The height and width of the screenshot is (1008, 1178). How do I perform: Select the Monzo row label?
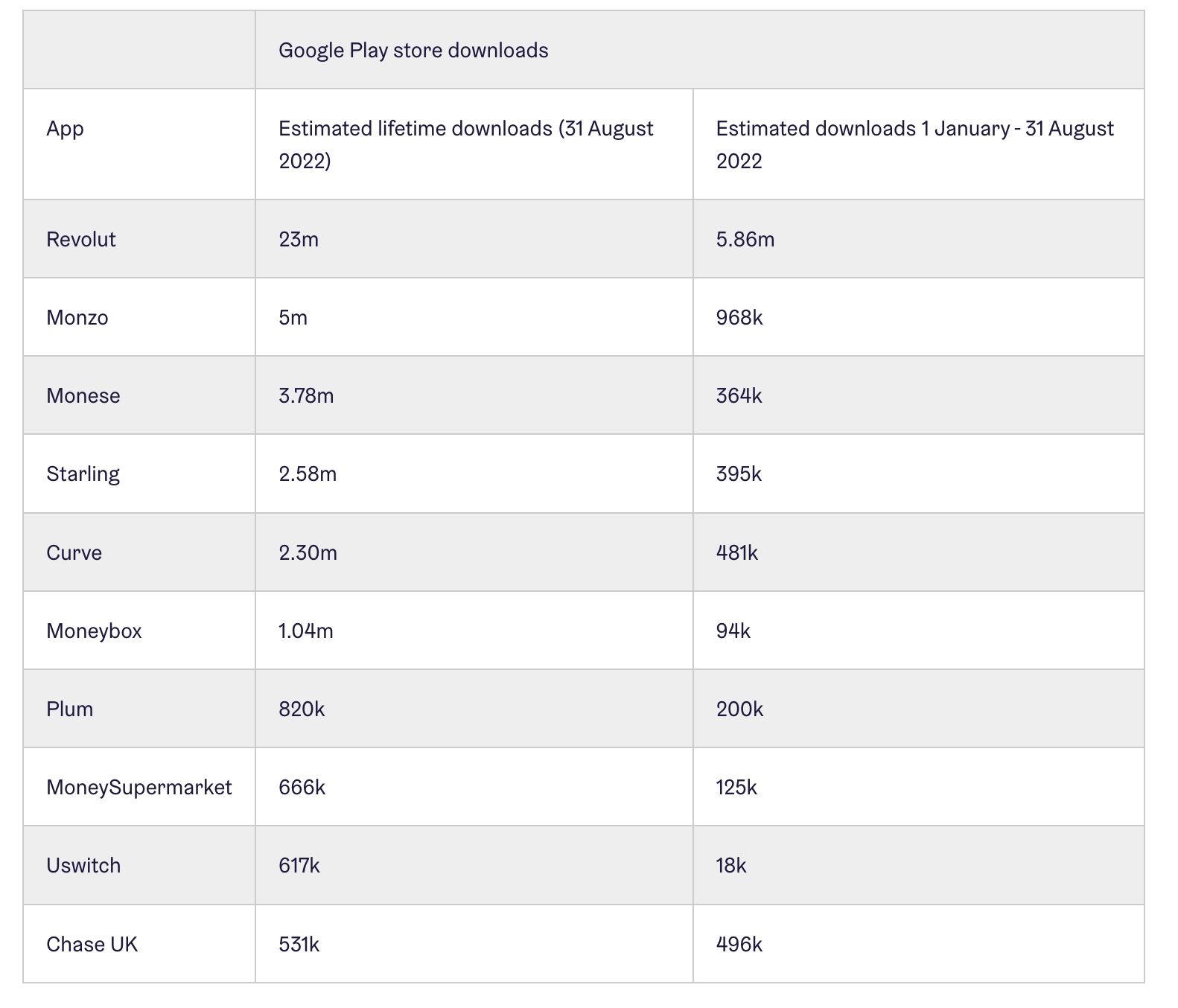[139, 317]
